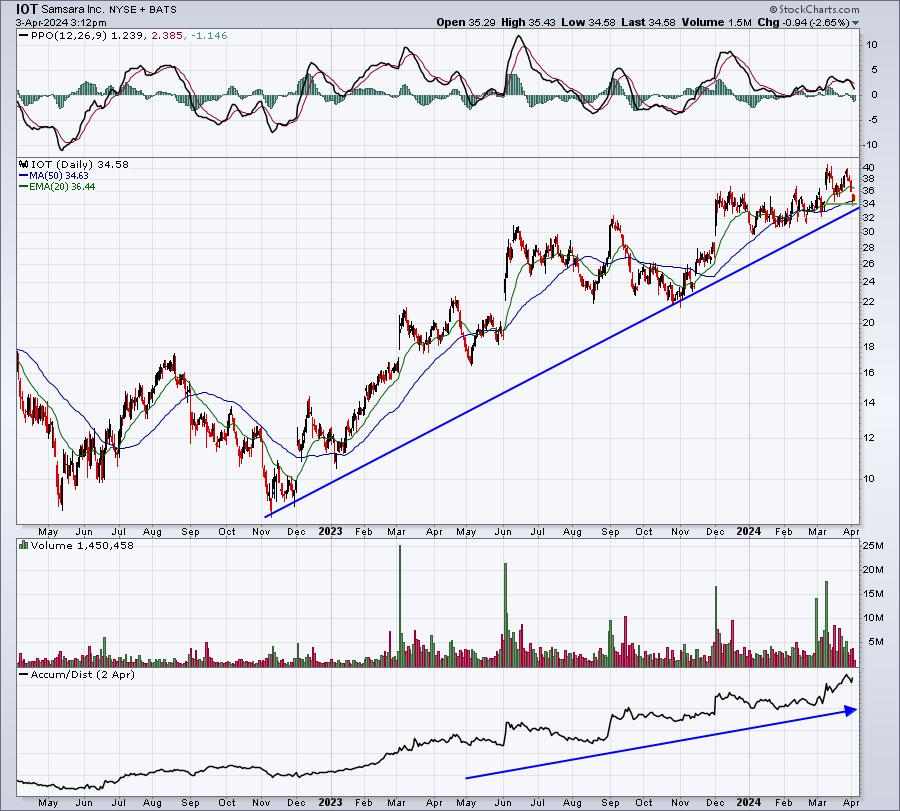
Task: Click the tallest March 2023 volume spike
Action: [x=400, y=606]
